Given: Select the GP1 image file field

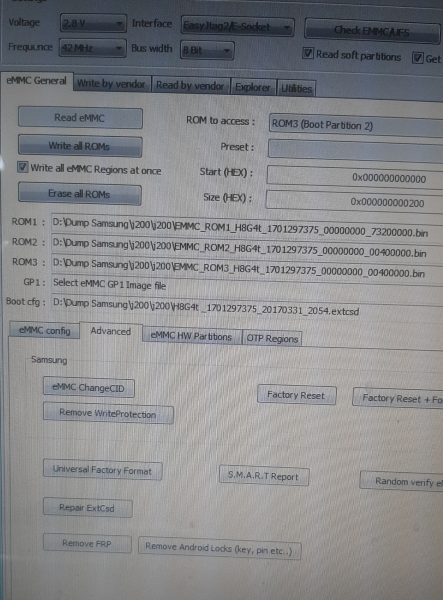Looking at the screenshot, I should (x=247, y=284).
